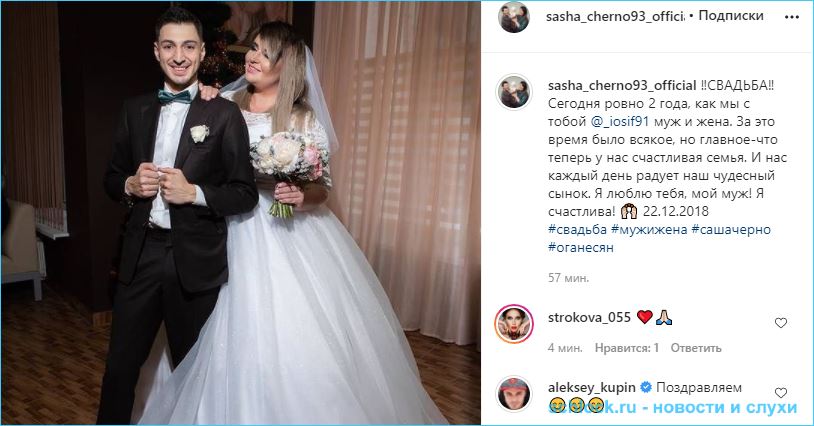Like the aleksey_kupin comment heart
Screen dimensions: 814x426
tap(781, 393)
